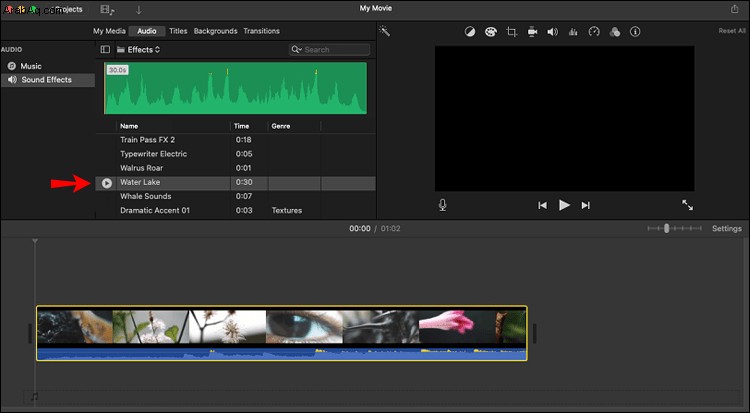This screenshot has height=413, width=750.
Task: Open the volume adjustment icon
Action: coord(552,32)
